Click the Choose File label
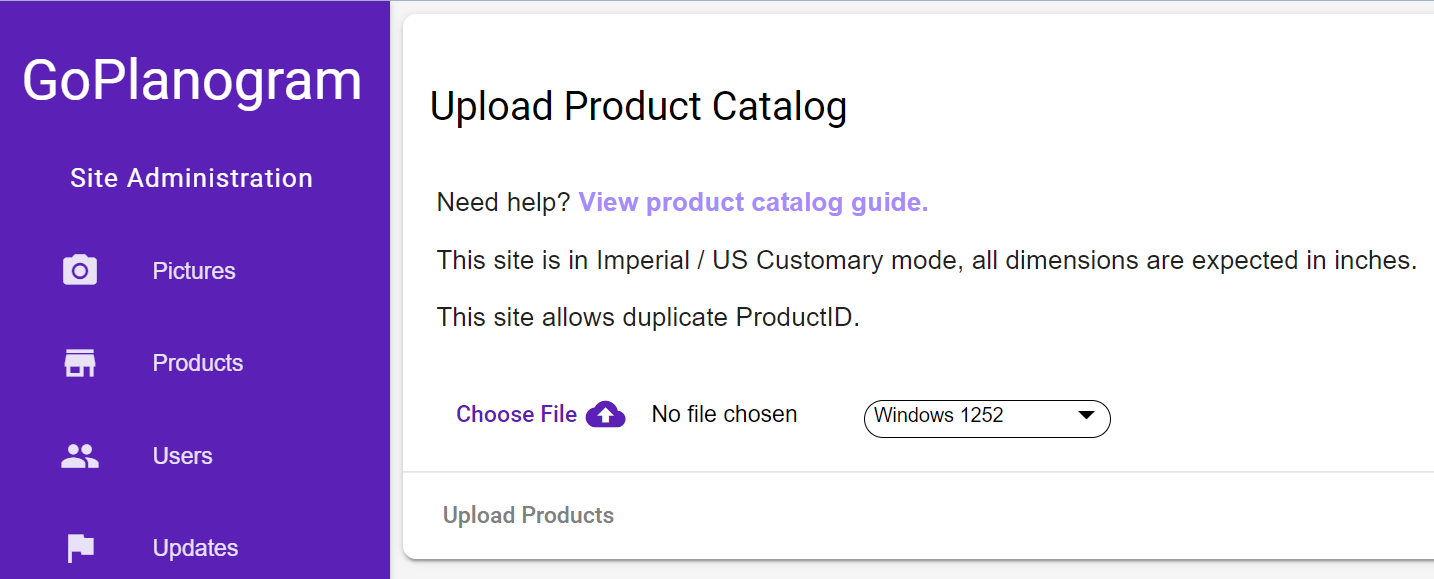 pos(516,414)
